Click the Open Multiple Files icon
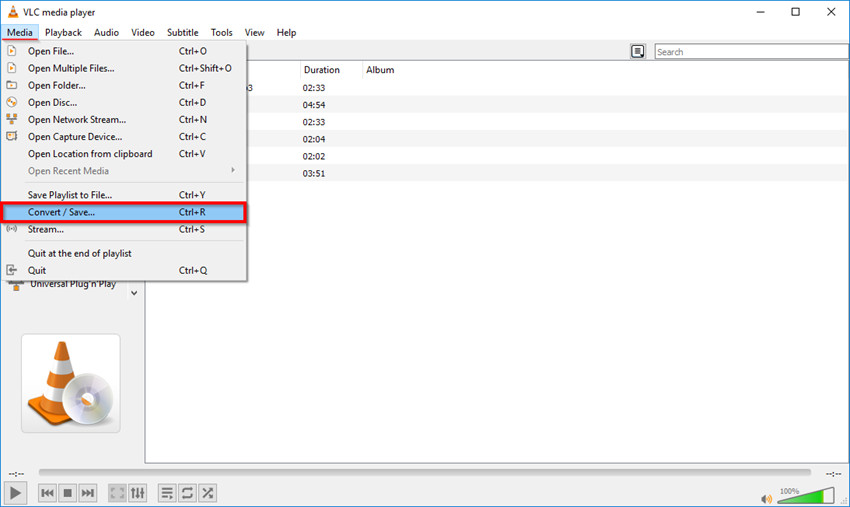The height and width of the screenshot is (507, 850). (x=11, y=68)
